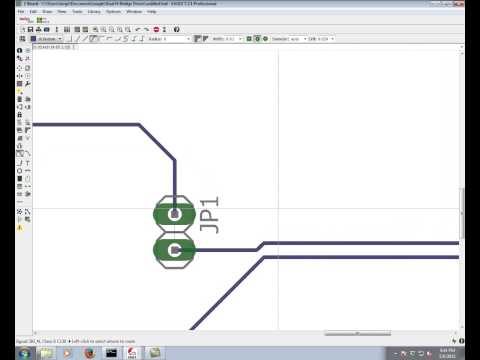Open the miter Radius dropdown

pos(177,39)
